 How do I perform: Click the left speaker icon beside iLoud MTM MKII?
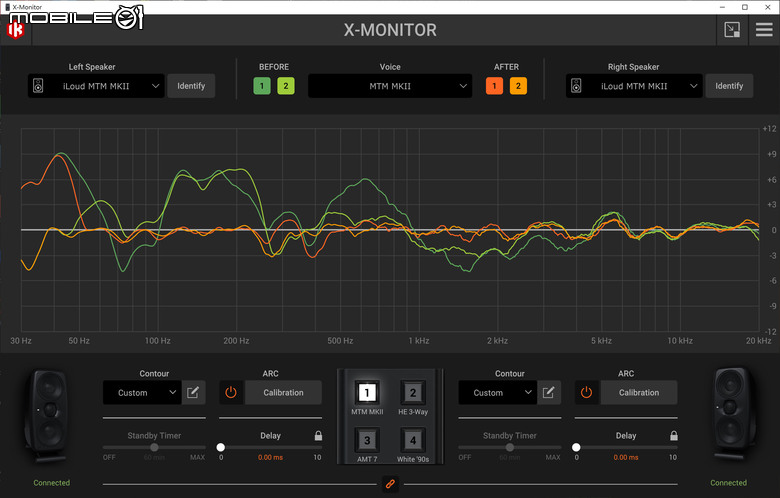[x=38, y=86]
